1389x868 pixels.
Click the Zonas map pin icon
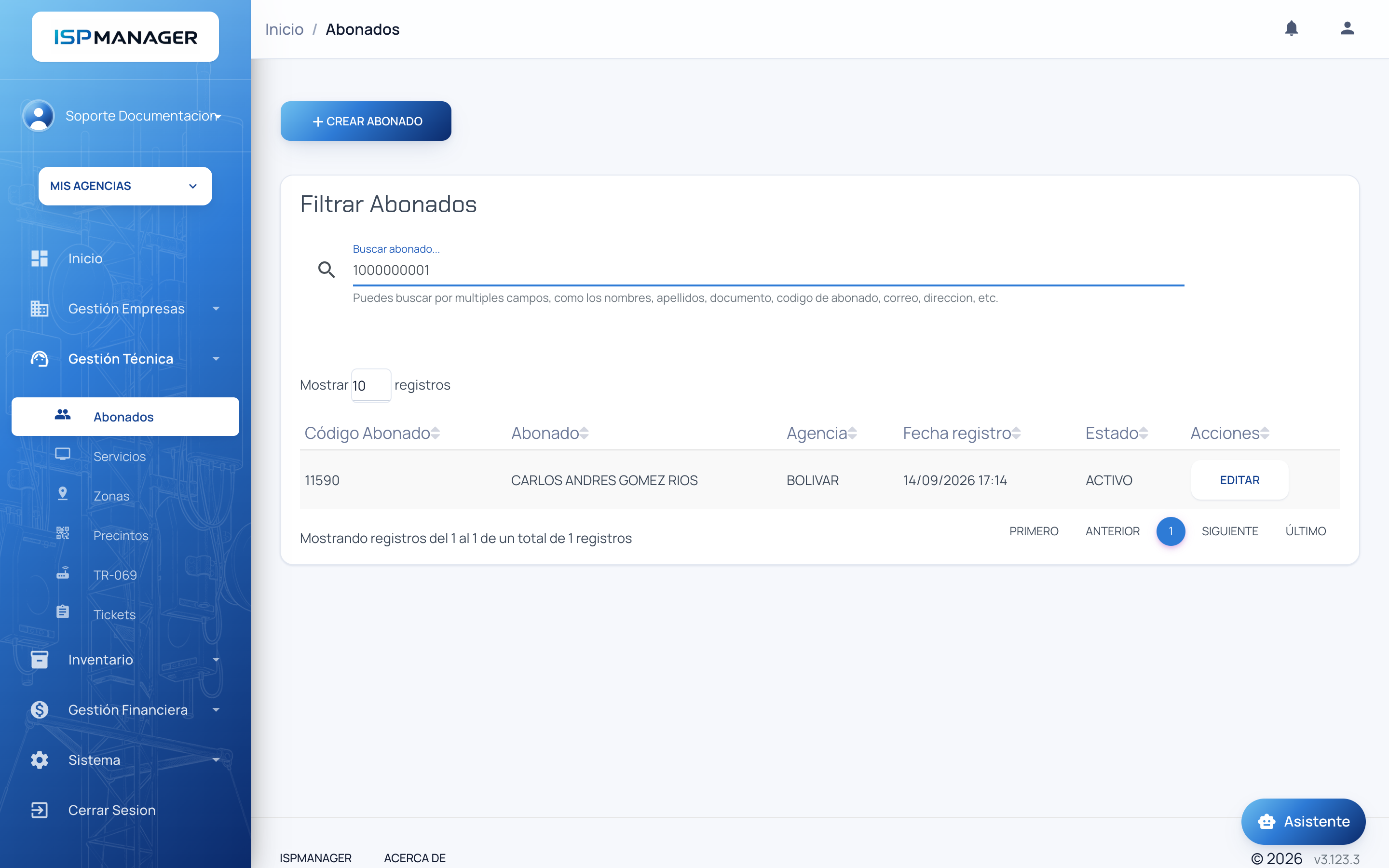tap(63, 494)
